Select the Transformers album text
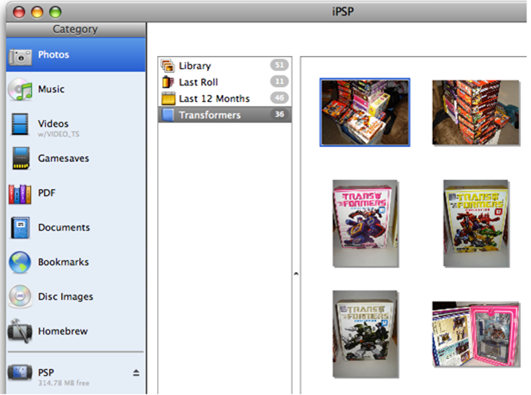Image resolution: width=531 pixels, height=395 pixels. click(x=210, y=115)
